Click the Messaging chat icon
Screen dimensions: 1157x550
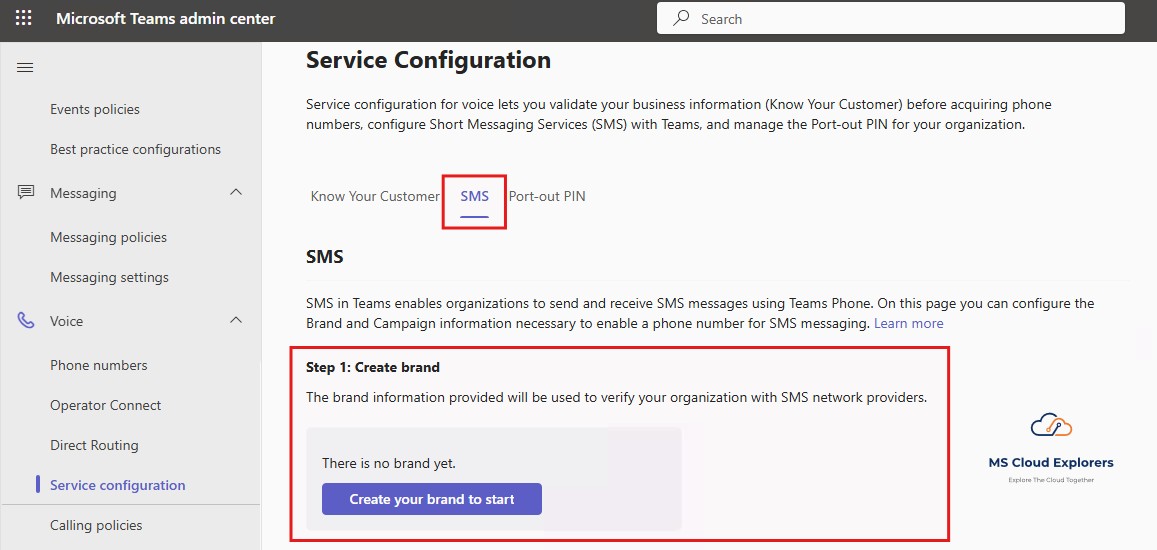pos(26,193)
